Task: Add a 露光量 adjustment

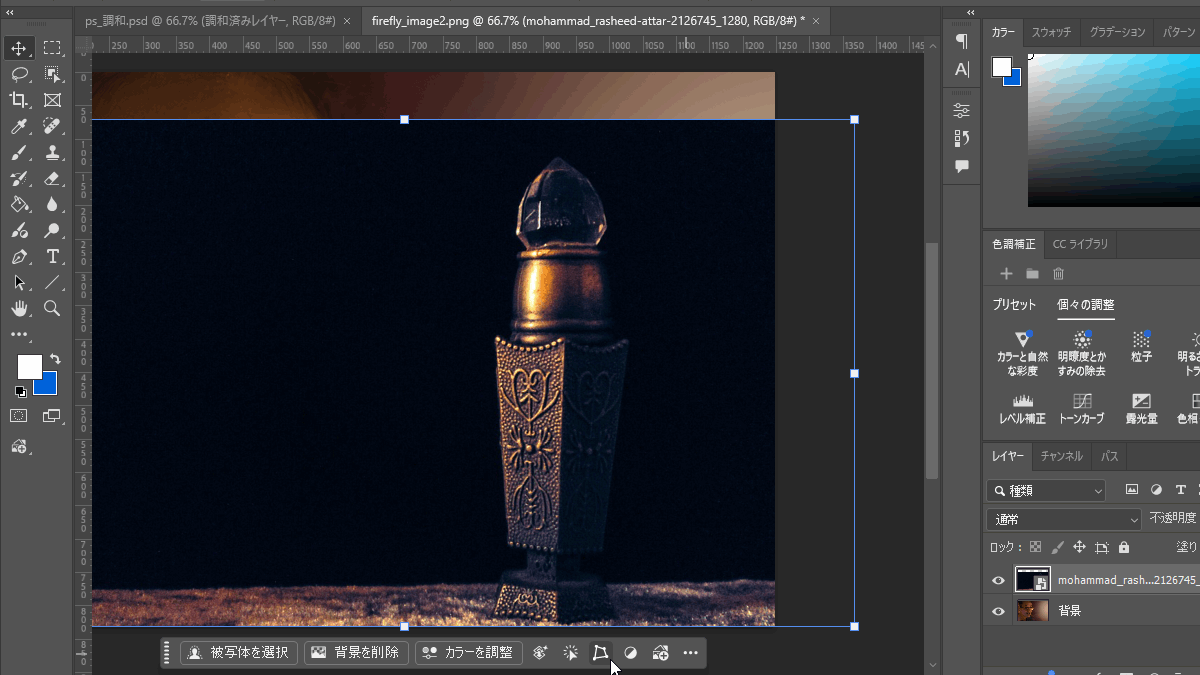Action: click(x=1140, y=408)
